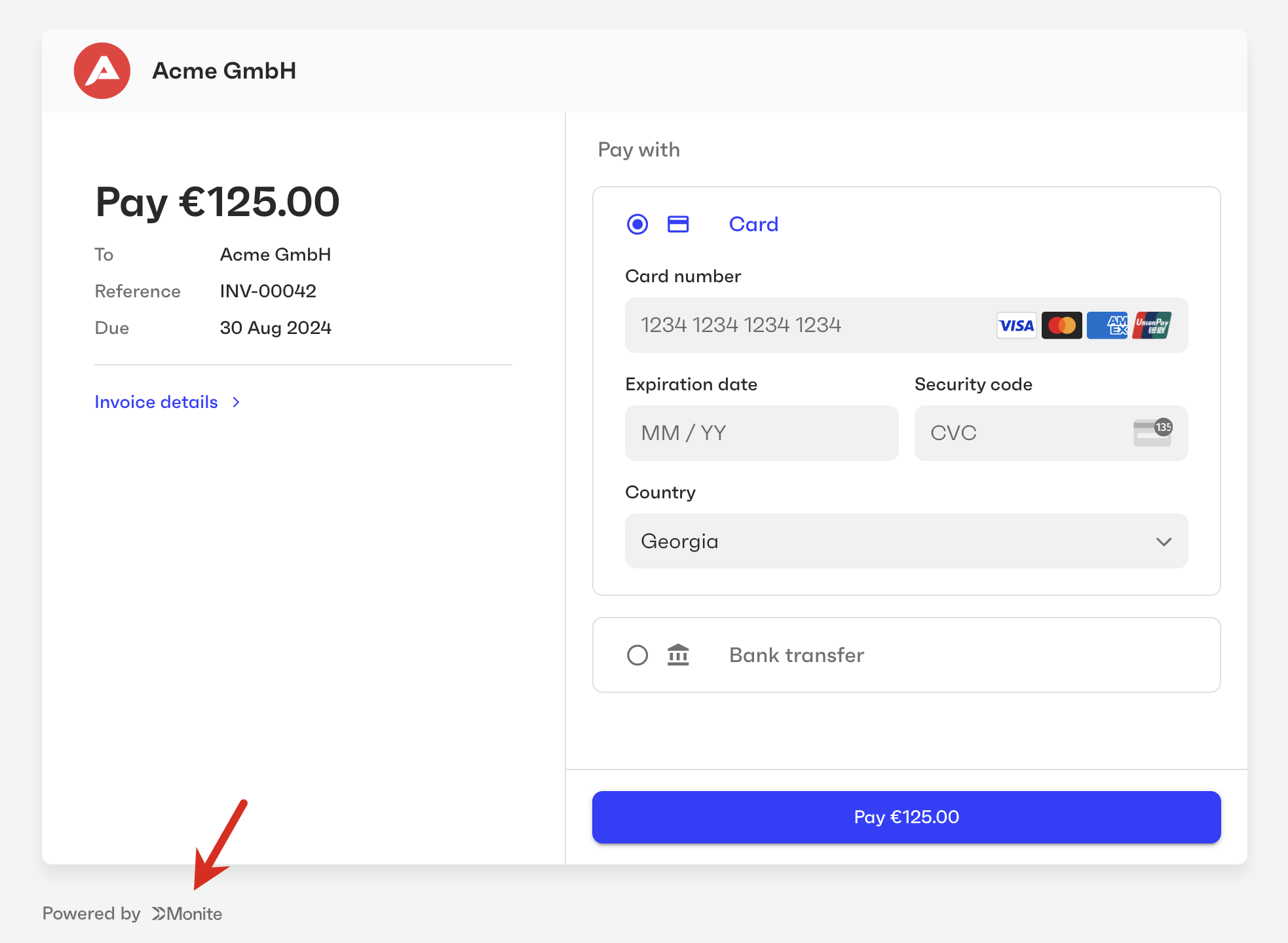Choose the Card payment option label

[753, 225]
